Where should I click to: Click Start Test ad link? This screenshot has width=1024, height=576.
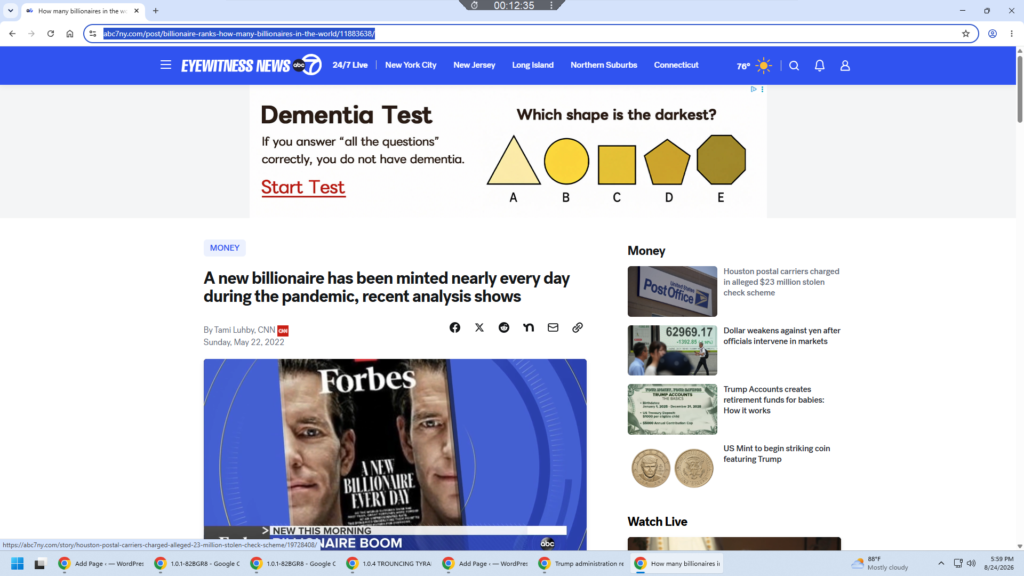point(303,187)
